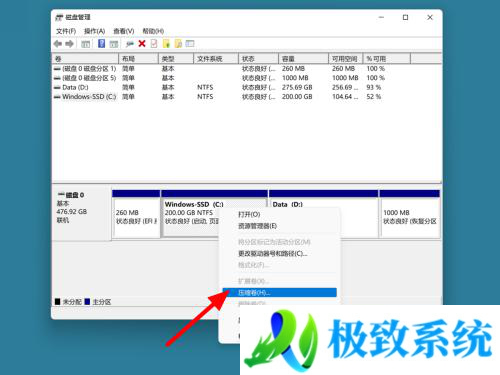Click the view settings list toolbar icon
Screen dimensions: 500x375
pyautogui.click(x=190, y=44)
